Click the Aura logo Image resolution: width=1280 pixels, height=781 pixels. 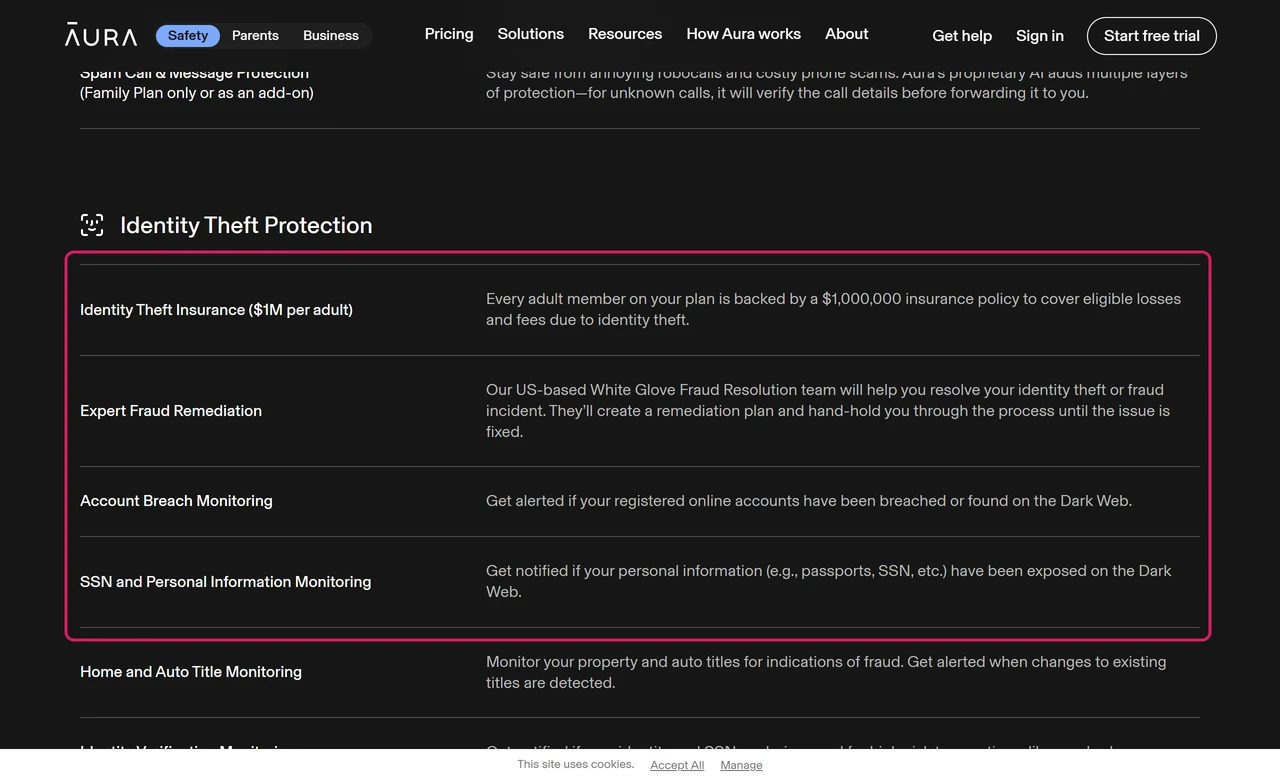101,35
